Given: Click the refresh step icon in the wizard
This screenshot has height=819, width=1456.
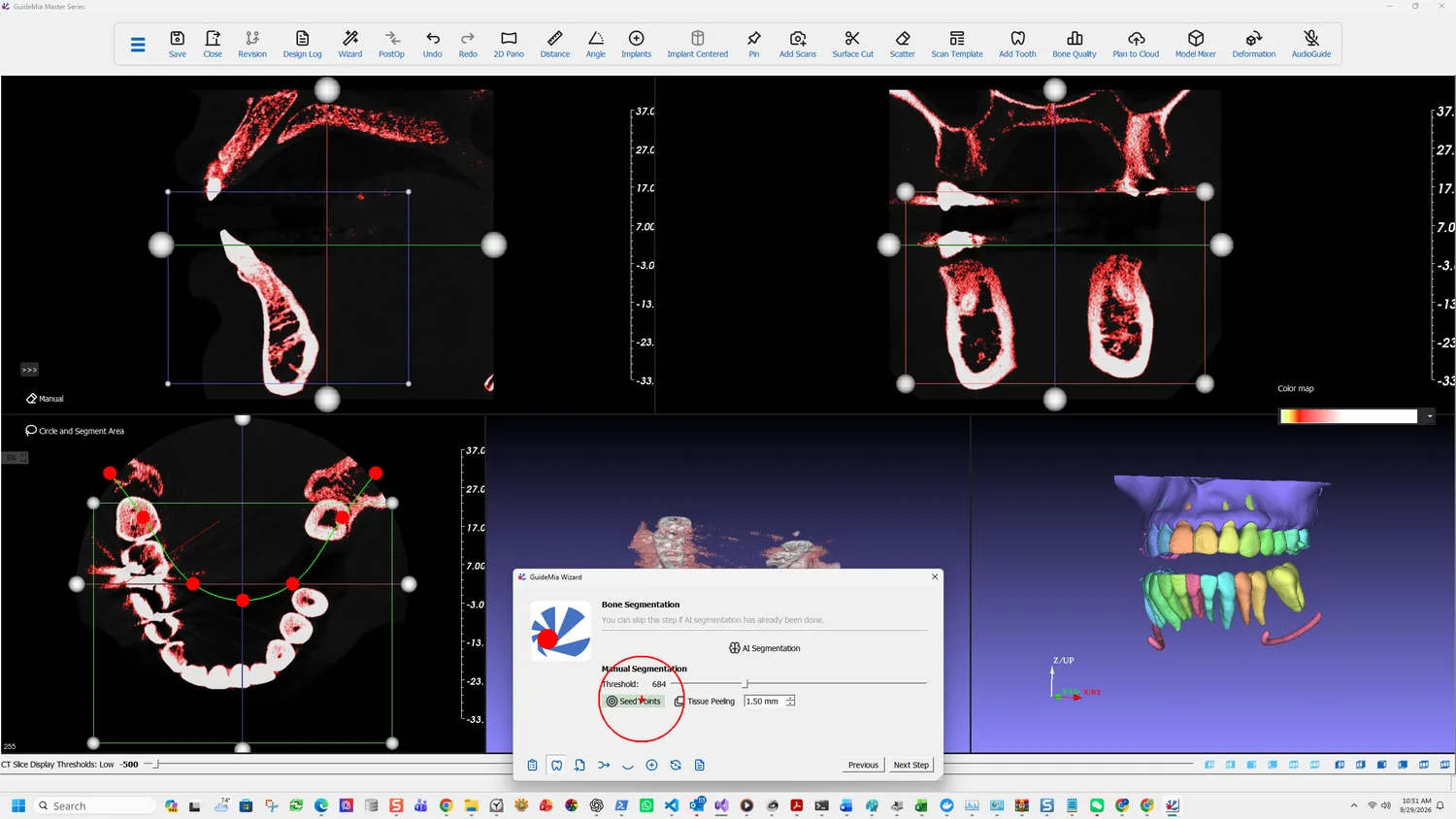Looking at the screenshot, I should (676, 766).
